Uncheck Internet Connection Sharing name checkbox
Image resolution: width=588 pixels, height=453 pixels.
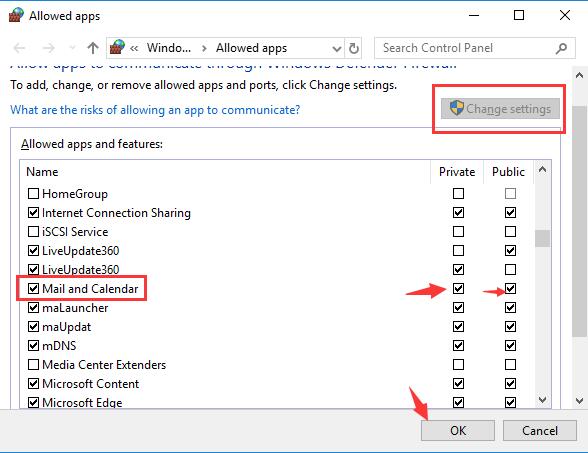pos(33,213)
